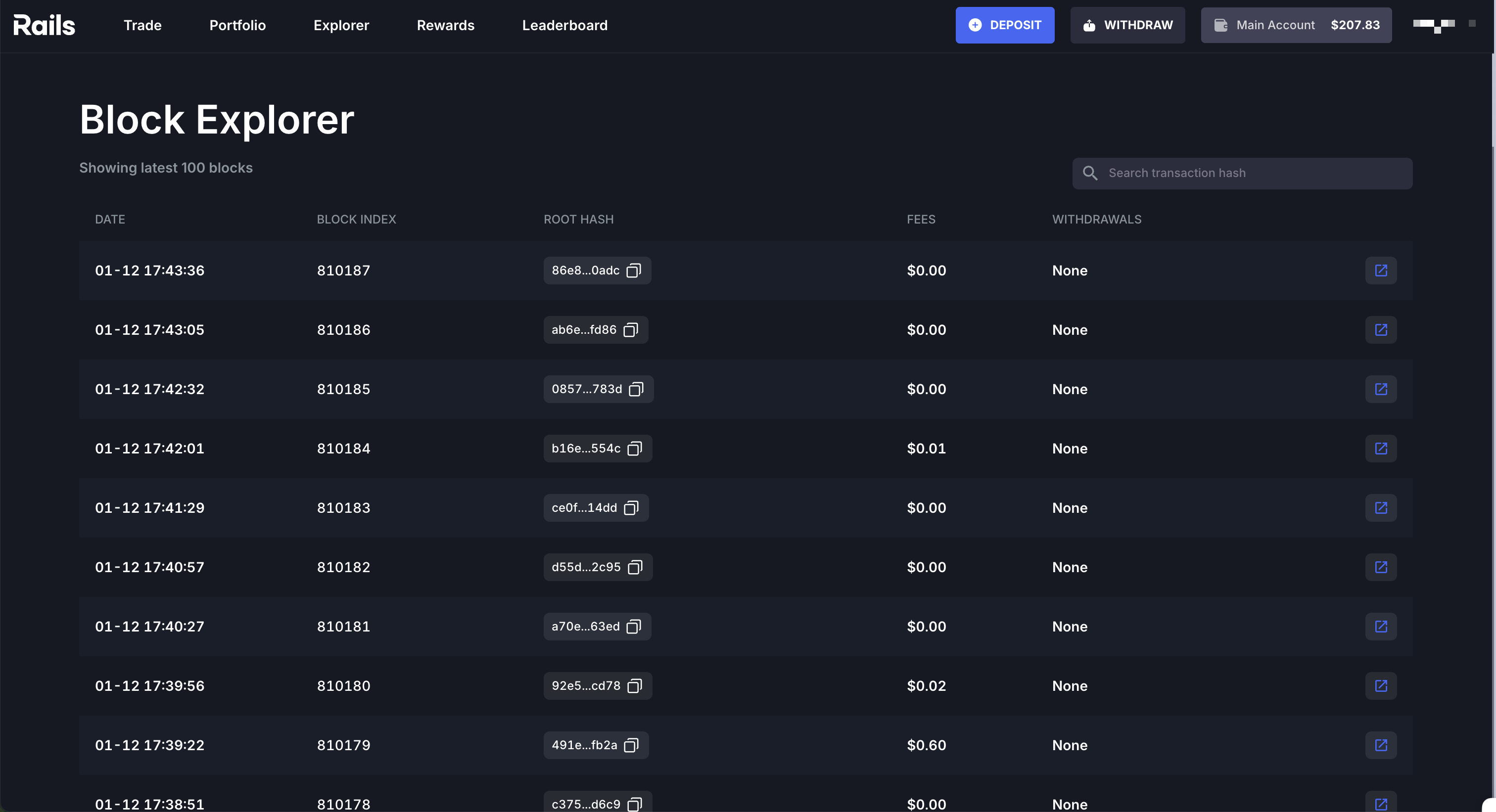The width and height of the screenshot is (1496, 812).
Task: Open block 810182 in new view
Action: [x=1380, y=567]
